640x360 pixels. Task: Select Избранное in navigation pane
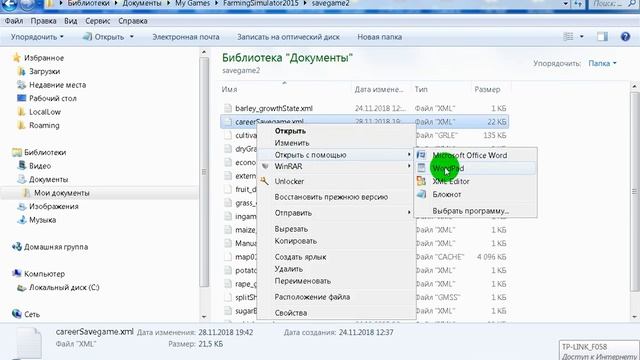click(44, 58)
